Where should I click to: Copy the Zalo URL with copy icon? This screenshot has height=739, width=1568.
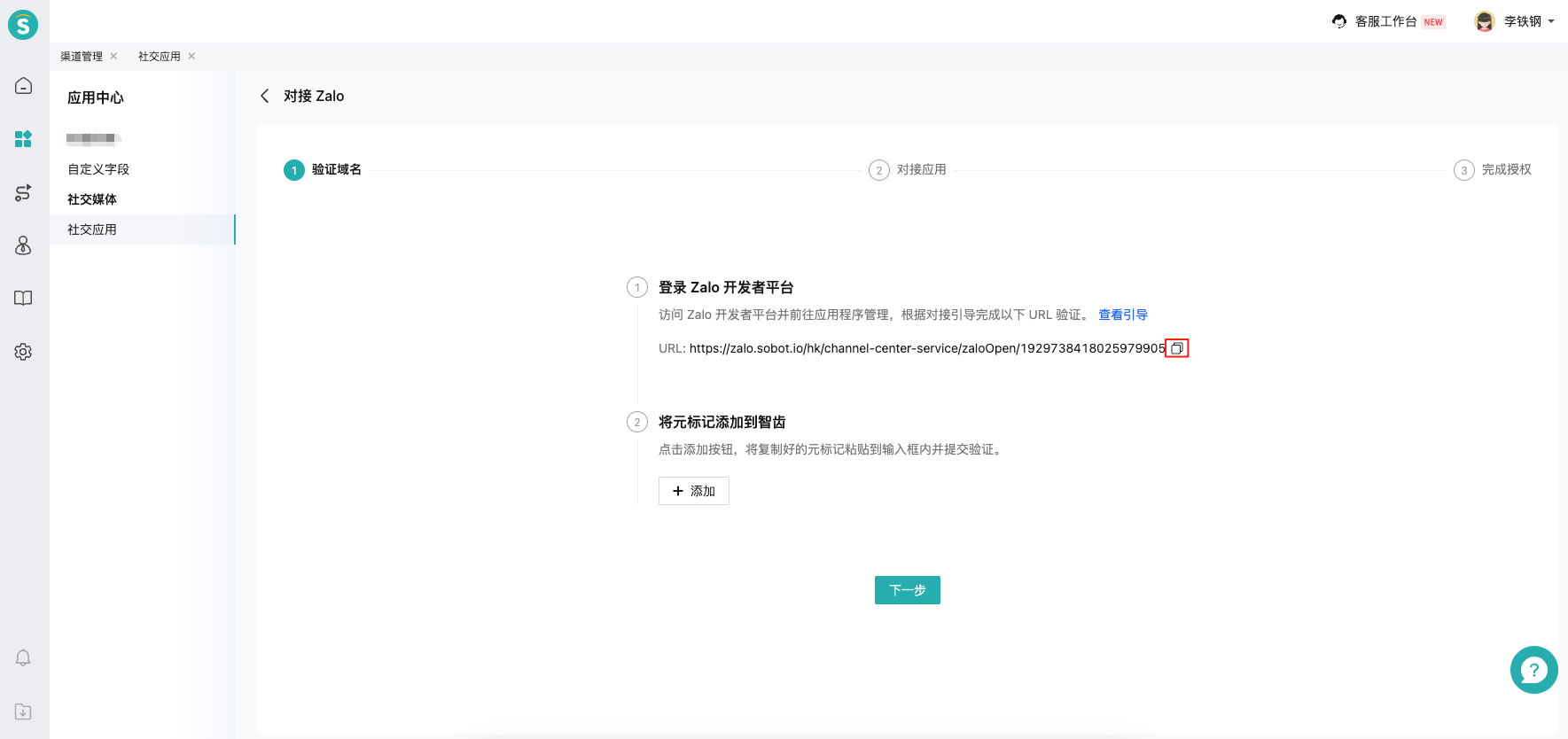(1177, 348)
